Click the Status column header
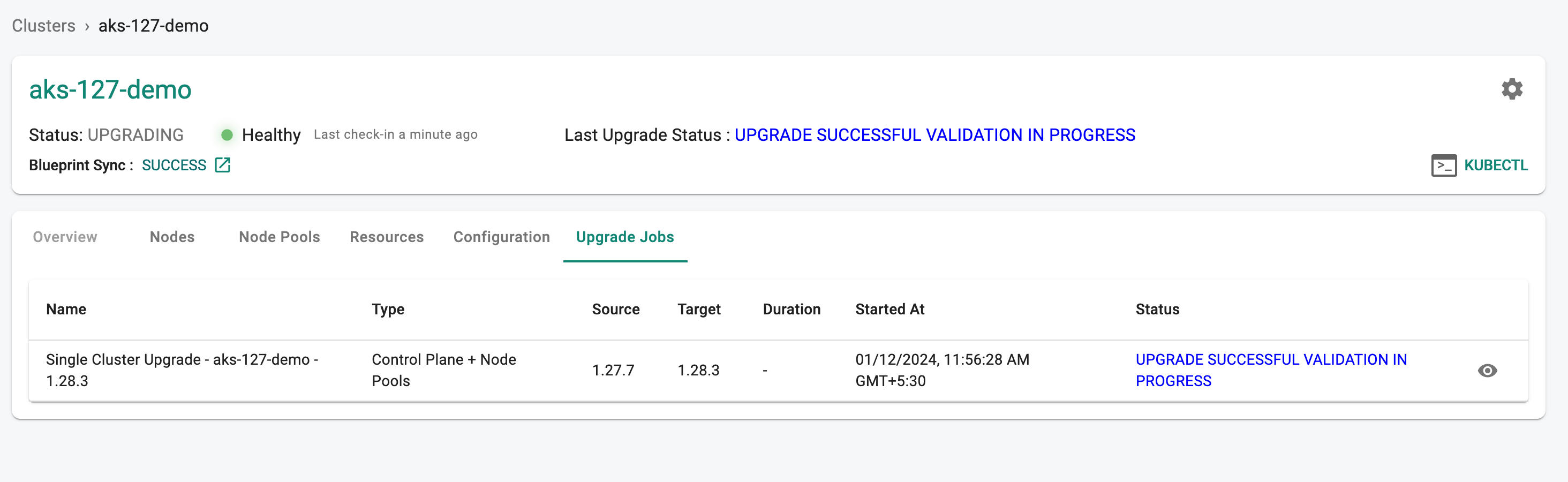The height and width of the screenshot is (482, 1568). click(1157, 309)
